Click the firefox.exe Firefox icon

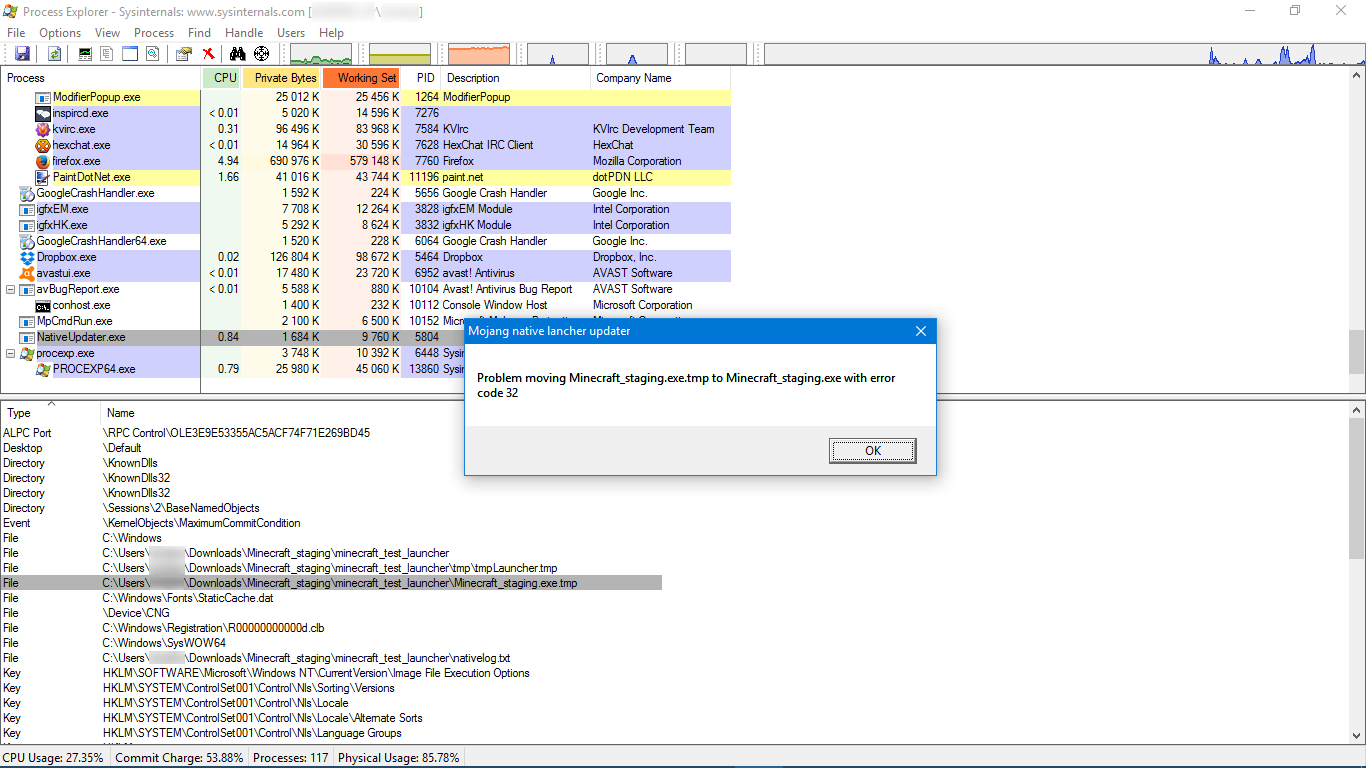43,161
